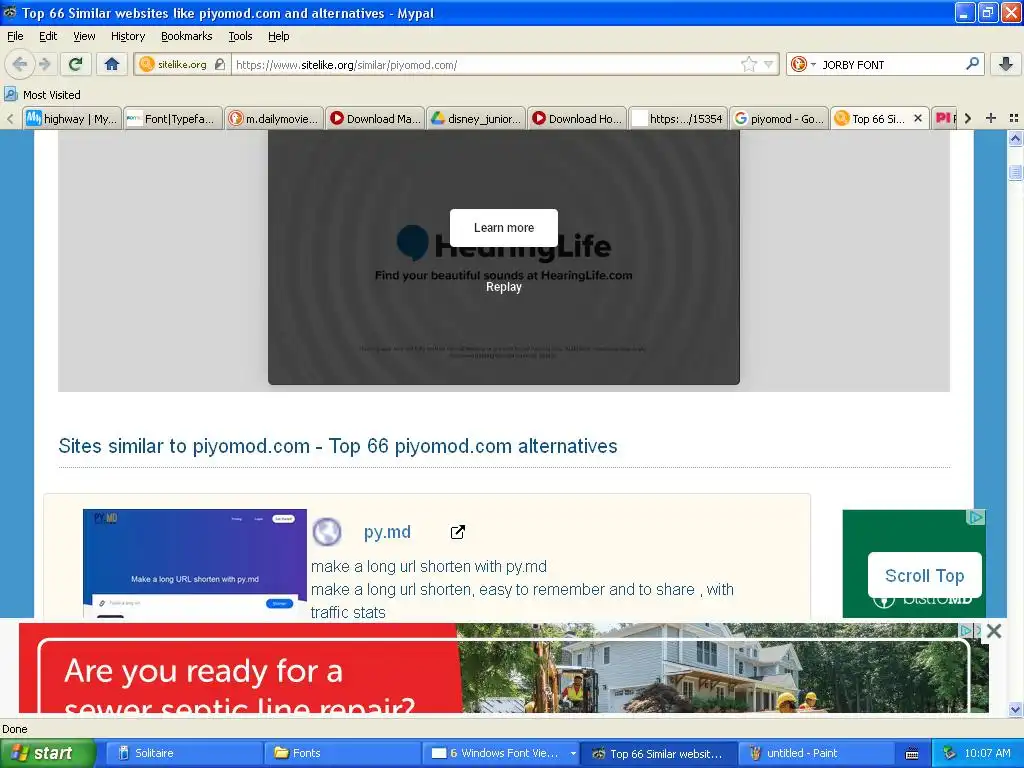
Task: Open the search engine selector dropdown
Action: click(x=803, y=64)
